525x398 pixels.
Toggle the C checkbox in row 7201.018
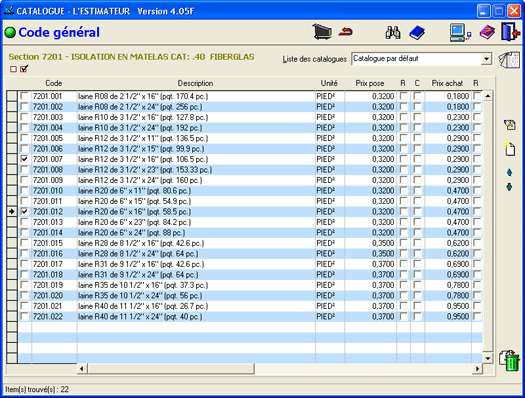(x=417, y=275)
